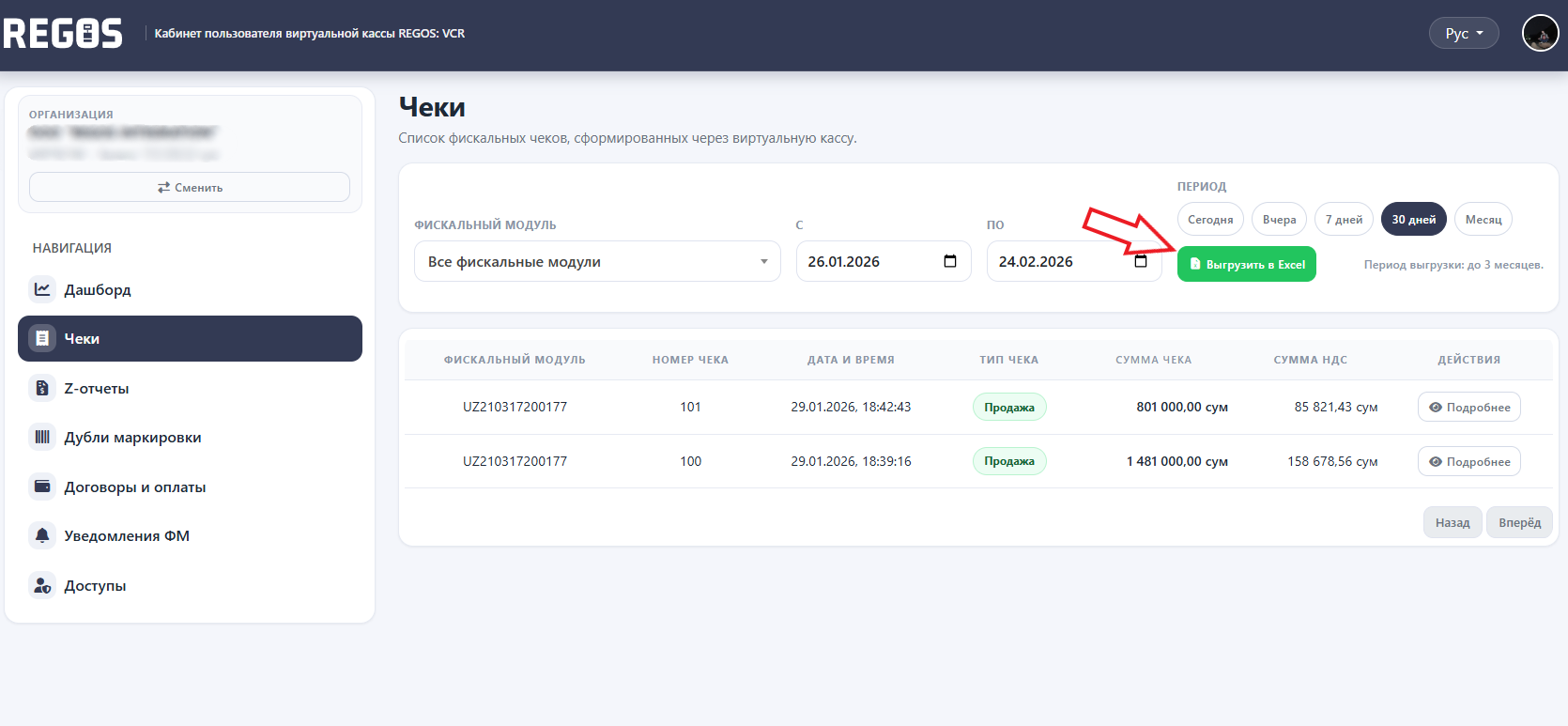Click Подробнее for receipt number 101
This screenshot has width=1568, height=726.
1468,407
